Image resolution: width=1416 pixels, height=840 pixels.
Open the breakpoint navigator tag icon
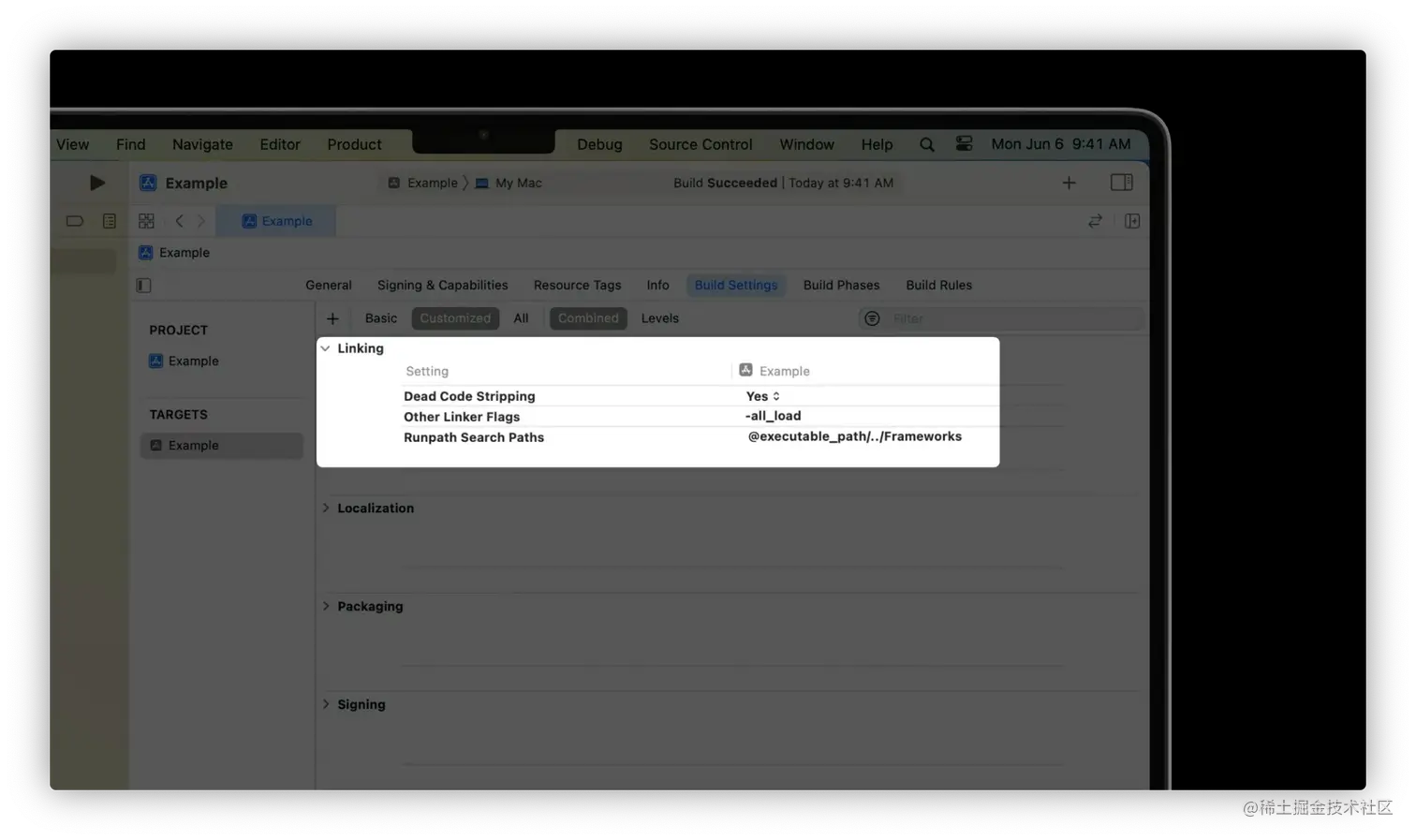pyautogui.click(x=75, y=221)
